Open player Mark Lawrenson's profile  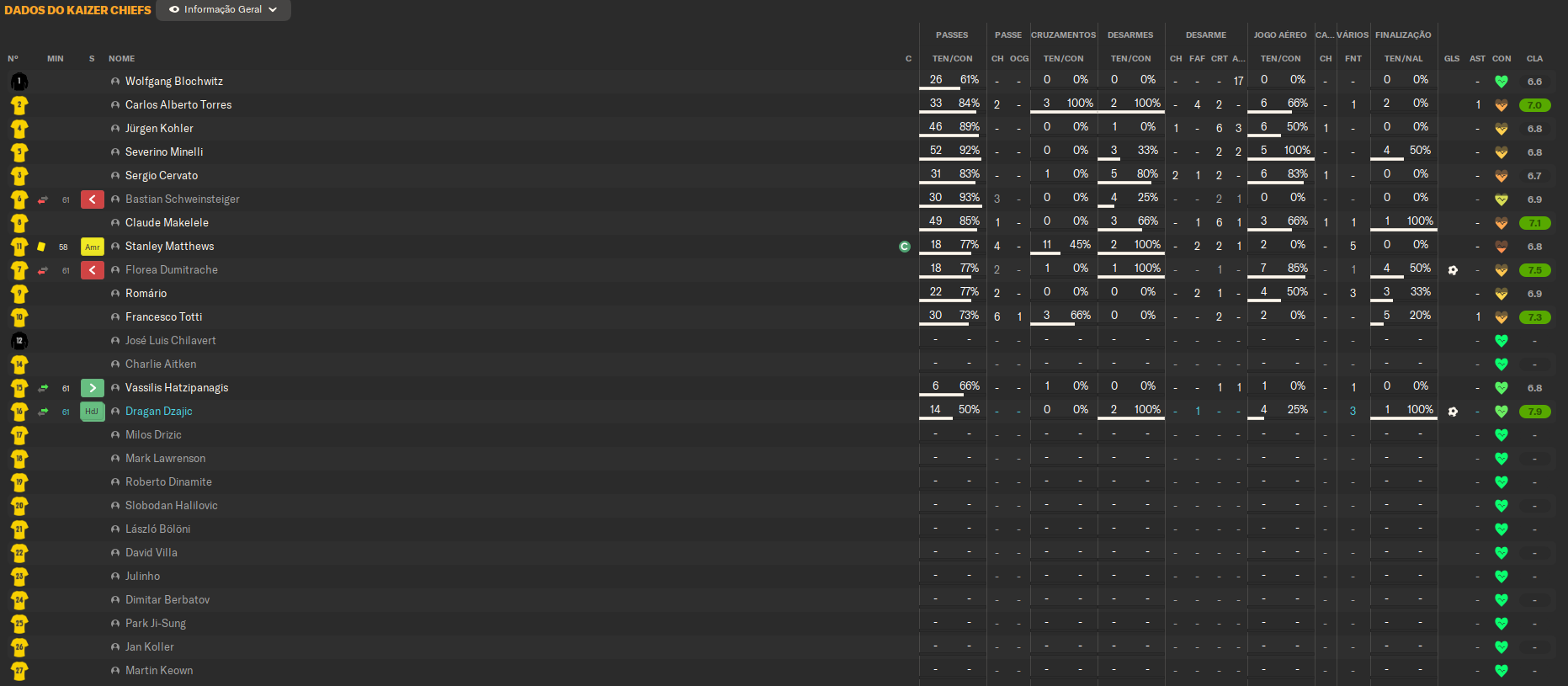click(165, 459)
